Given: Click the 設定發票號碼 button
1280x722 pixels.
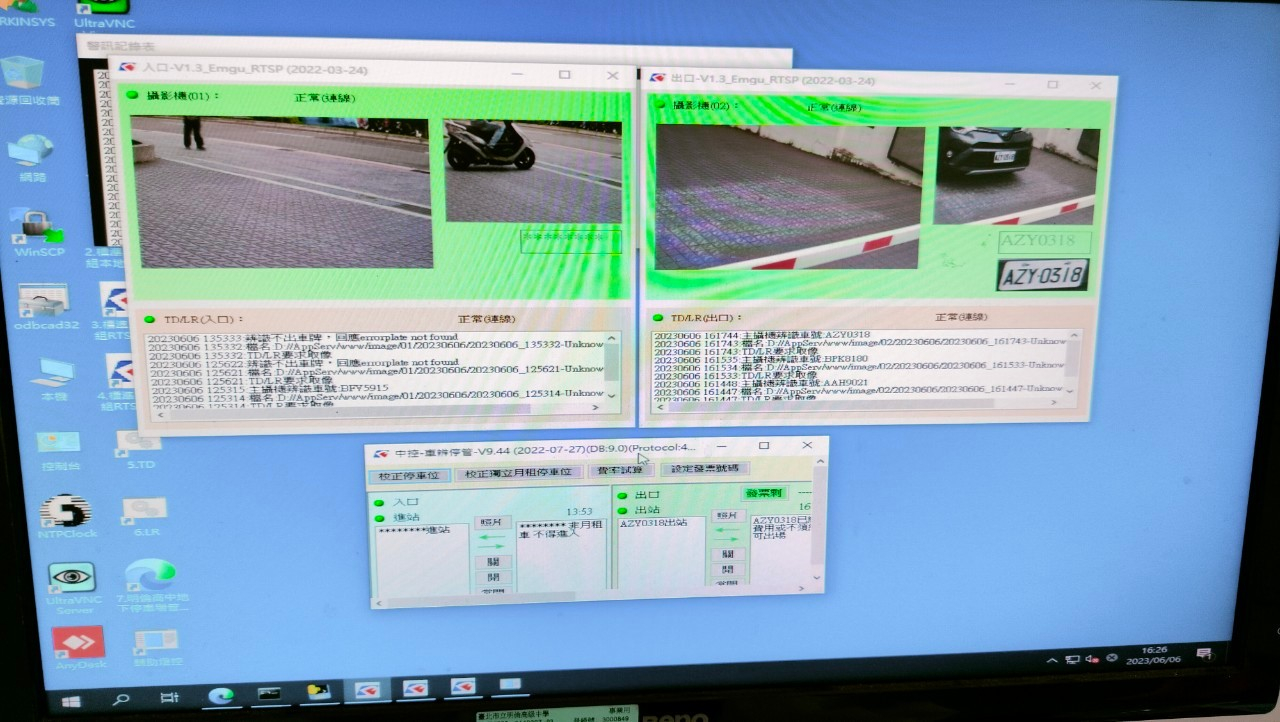Looking at the screenshot, I should (705, 468).
